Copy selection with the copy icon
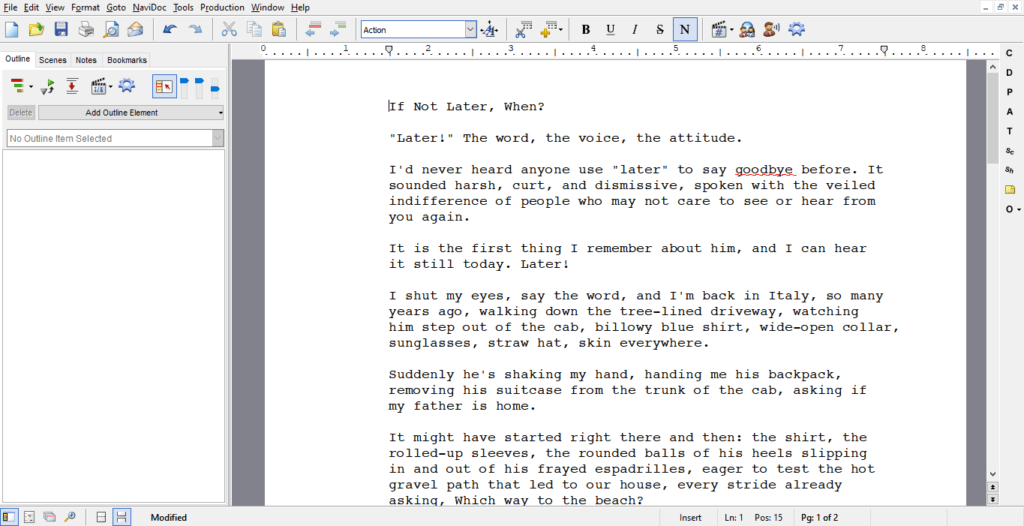1024x526 pixels. (x=253, y=29)
